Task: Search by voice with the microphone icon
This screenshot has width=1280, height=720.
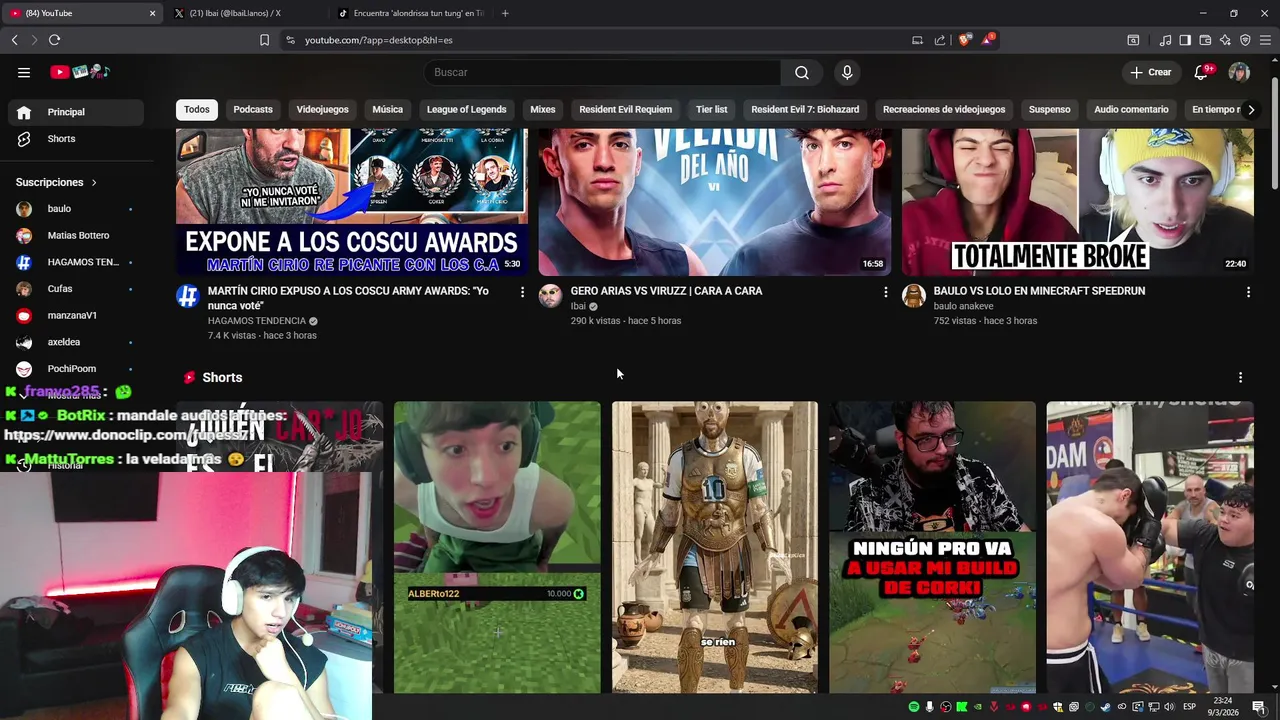Action: (x=847, y=72)
